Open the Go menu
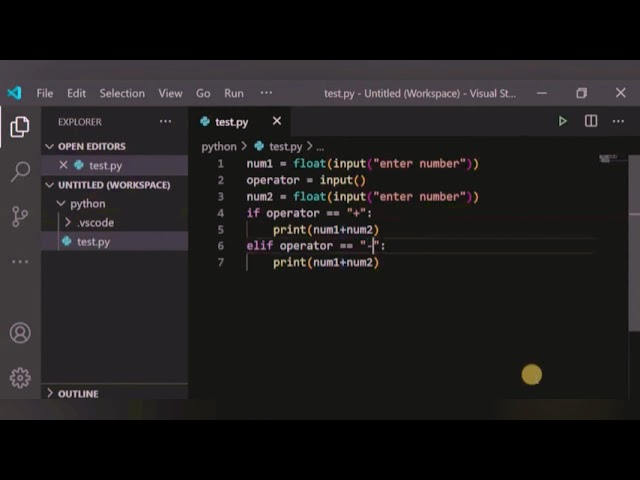This screenshot has height=480, width=640. click(203, 93)
